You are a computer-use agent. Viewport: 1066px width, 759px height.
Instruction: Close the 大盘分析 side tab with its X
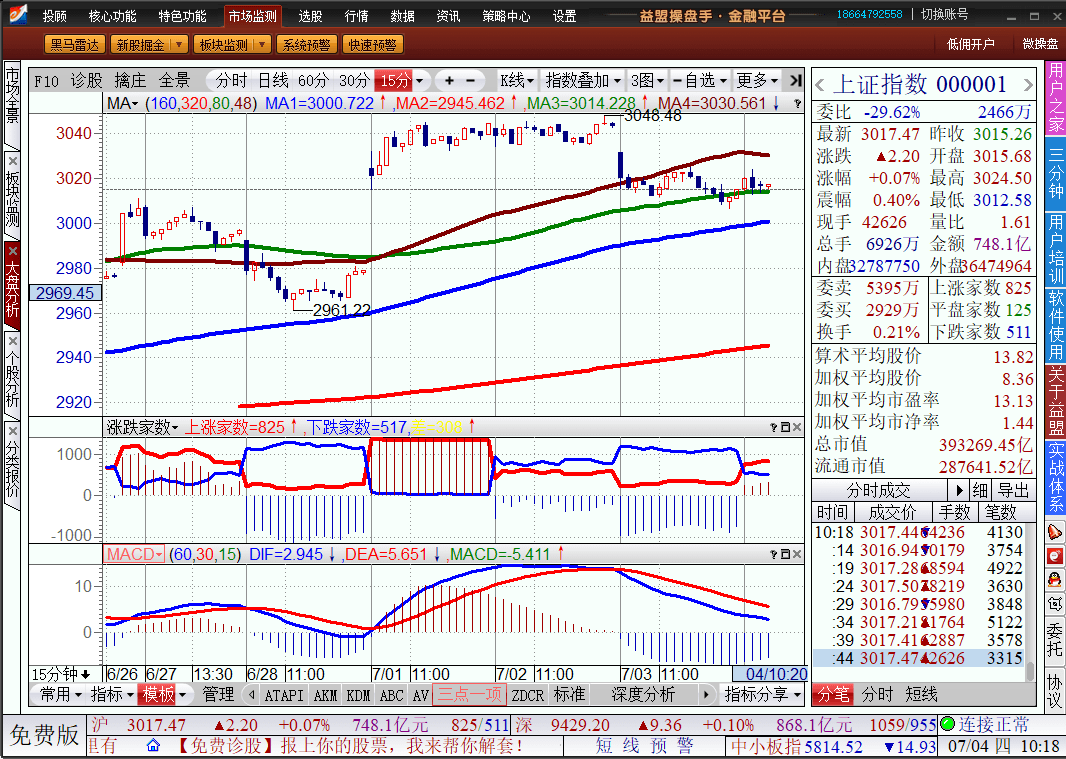(x=12, y=251)
